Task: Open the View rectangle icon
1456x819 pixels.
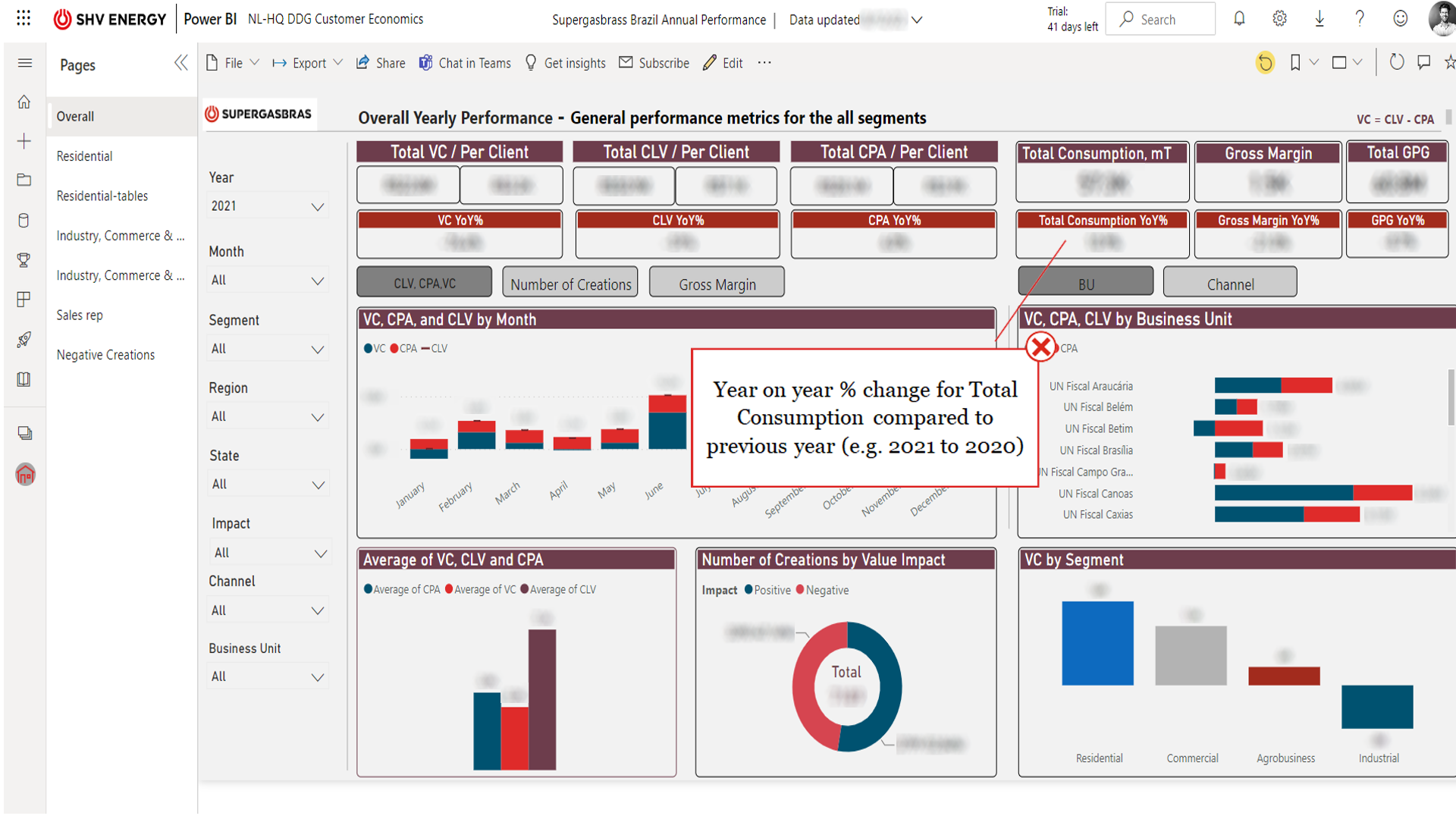Action: tap(1339, 63)
